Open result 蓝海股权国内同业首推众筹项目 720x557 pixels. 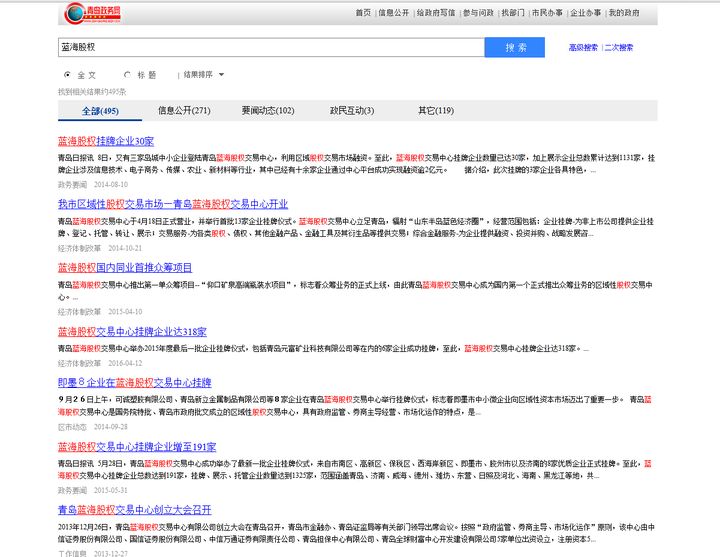tap(125, 268)
